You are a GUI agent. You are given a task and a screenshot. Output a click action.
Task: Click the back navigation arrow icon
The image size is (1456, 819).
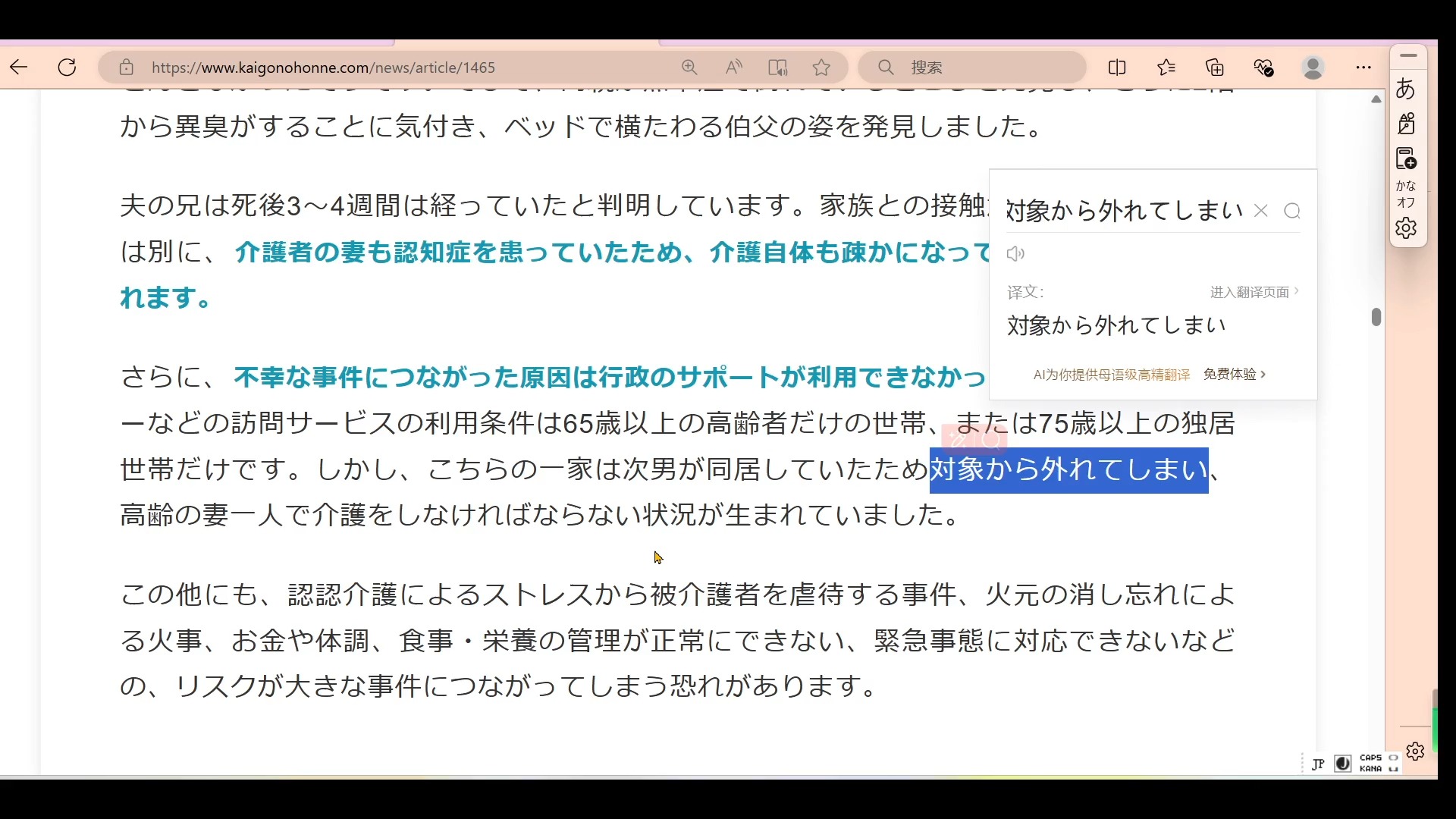pyautogui.click(x=19, y=67)
